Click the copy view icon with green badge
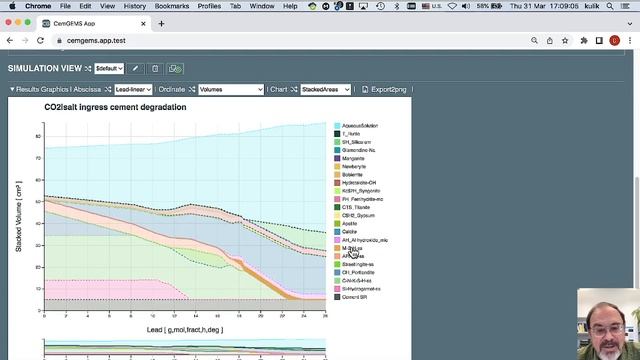The width and height of the screenshot is (640, 360). coord(175,69)
